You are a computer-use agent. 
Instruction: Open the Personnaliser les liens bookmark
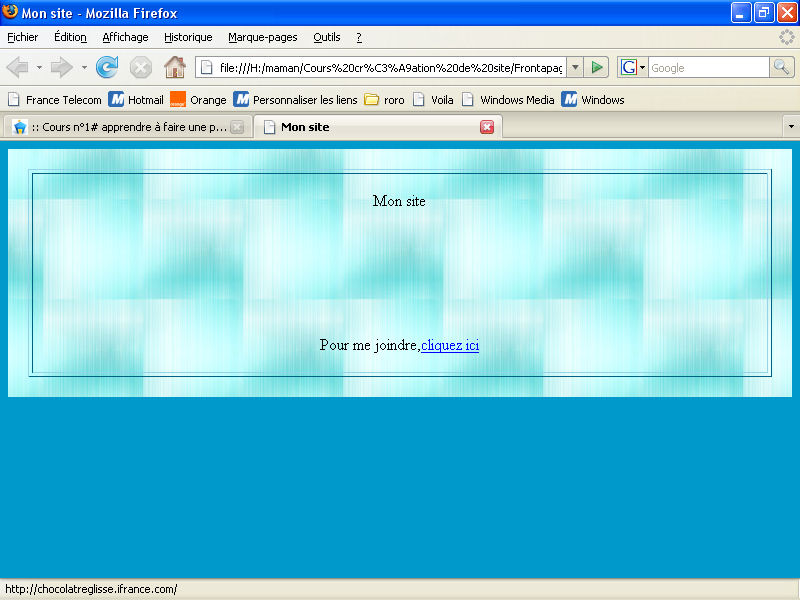295,99
